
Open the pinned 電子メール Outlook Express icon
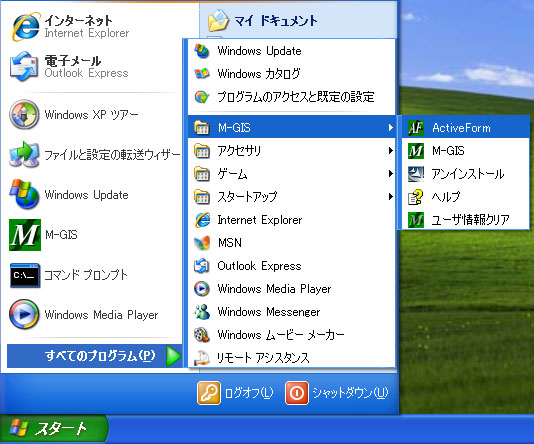[24, 66]
